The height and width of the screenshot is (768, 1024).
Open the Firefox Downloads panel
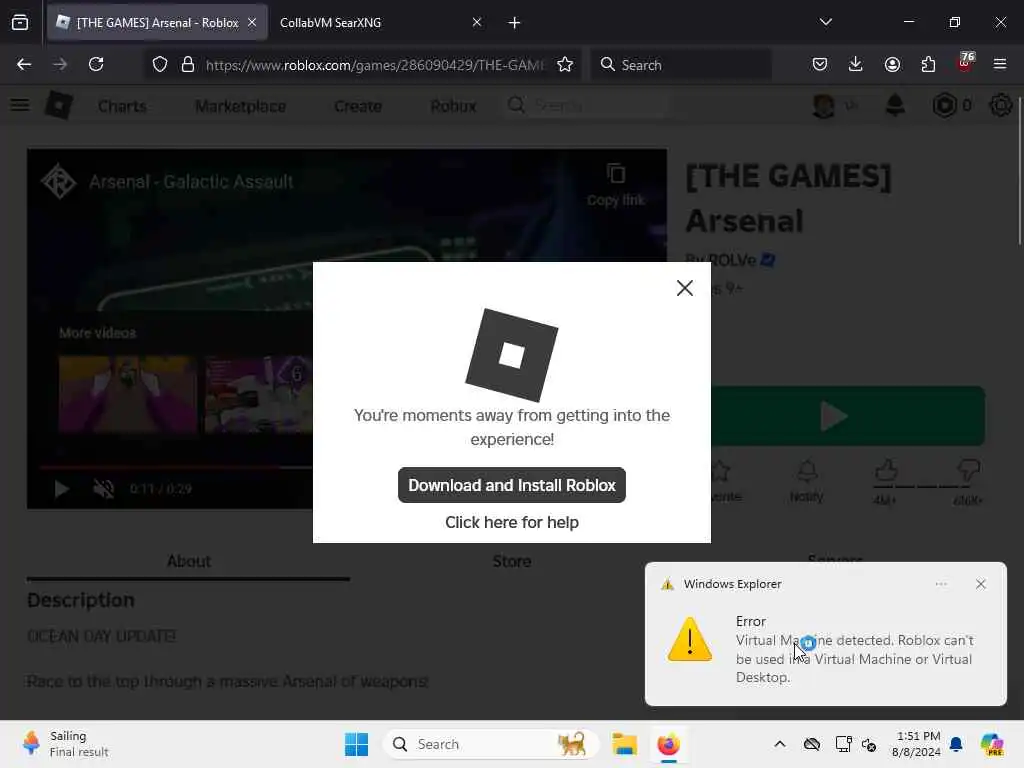(856, 64)
